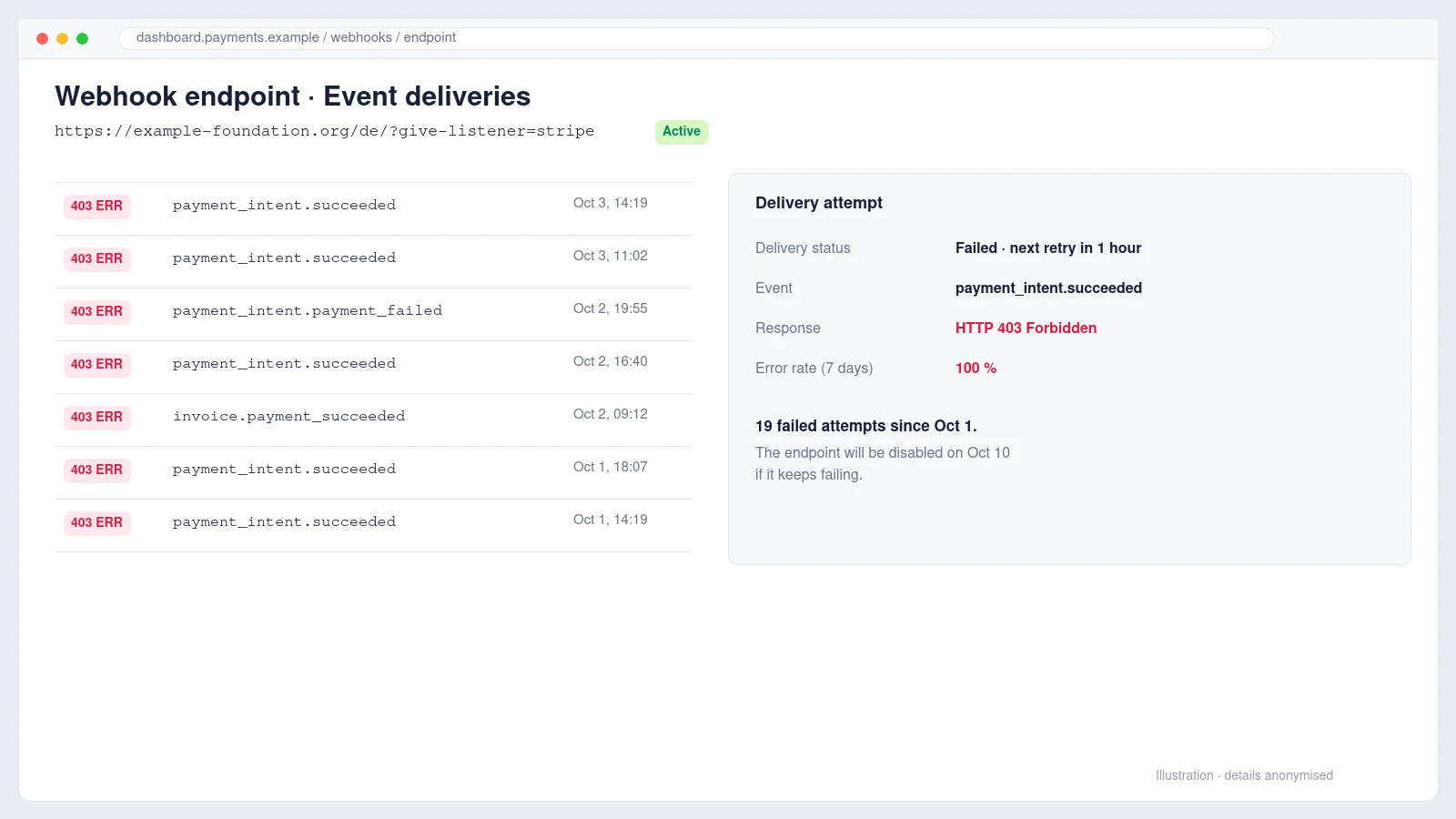1456x819 pixels.
Task: Open the Oct 3, 11:02 delivery row
Action: (x=373, y=261)
